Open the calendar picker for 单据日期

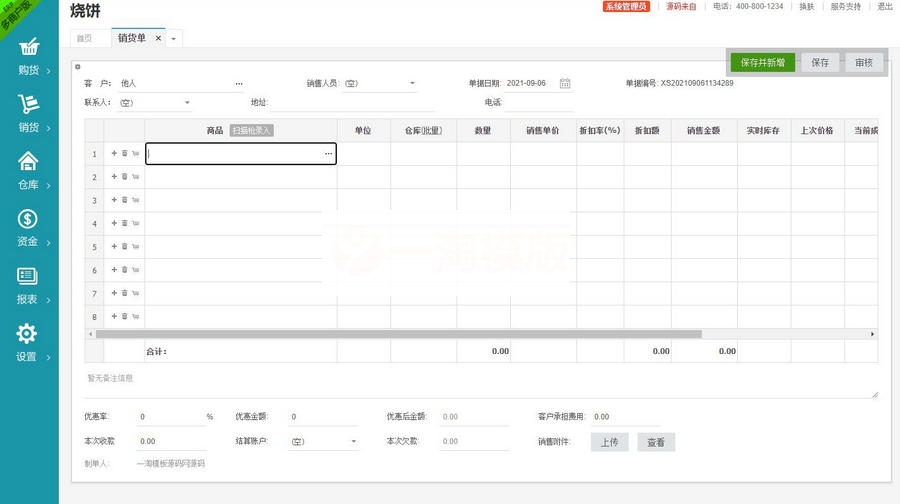(x=565, y=84)
